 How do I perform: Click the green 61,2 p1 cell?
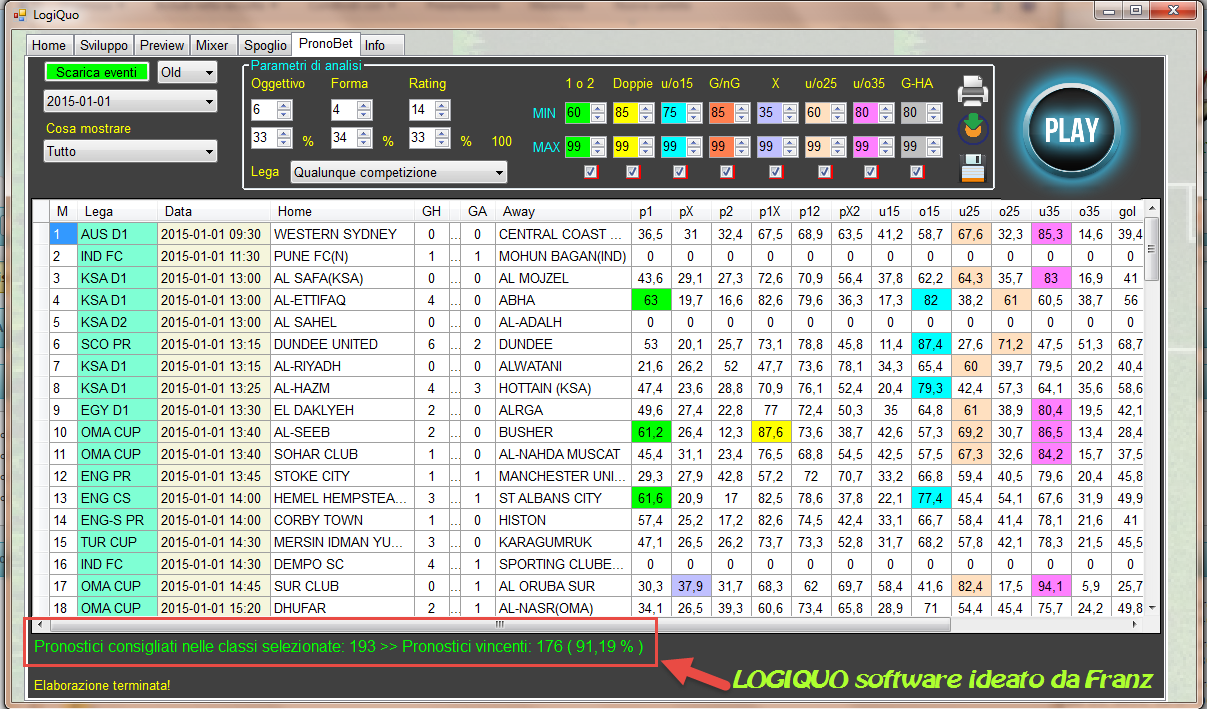pos(651,432)
